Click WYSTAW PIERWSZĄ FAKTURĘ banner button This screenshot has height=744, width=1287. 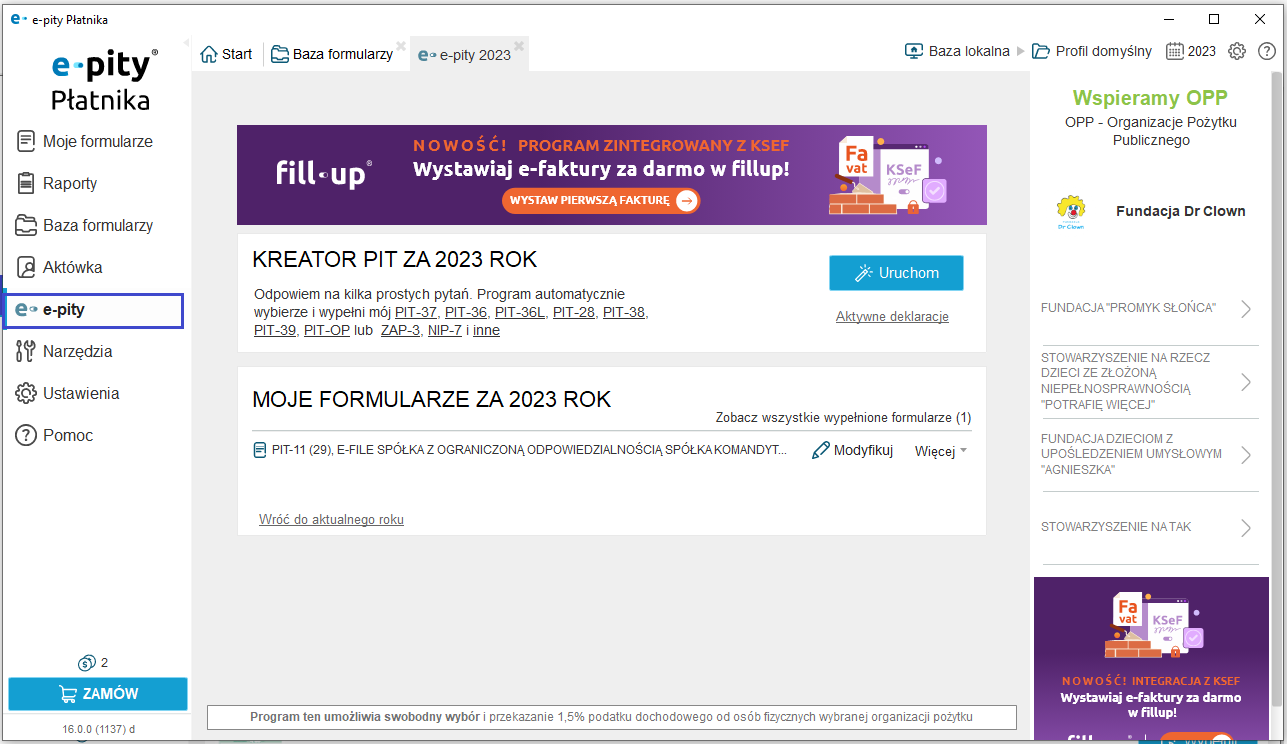pyautogui.click(x=601, y=201)
